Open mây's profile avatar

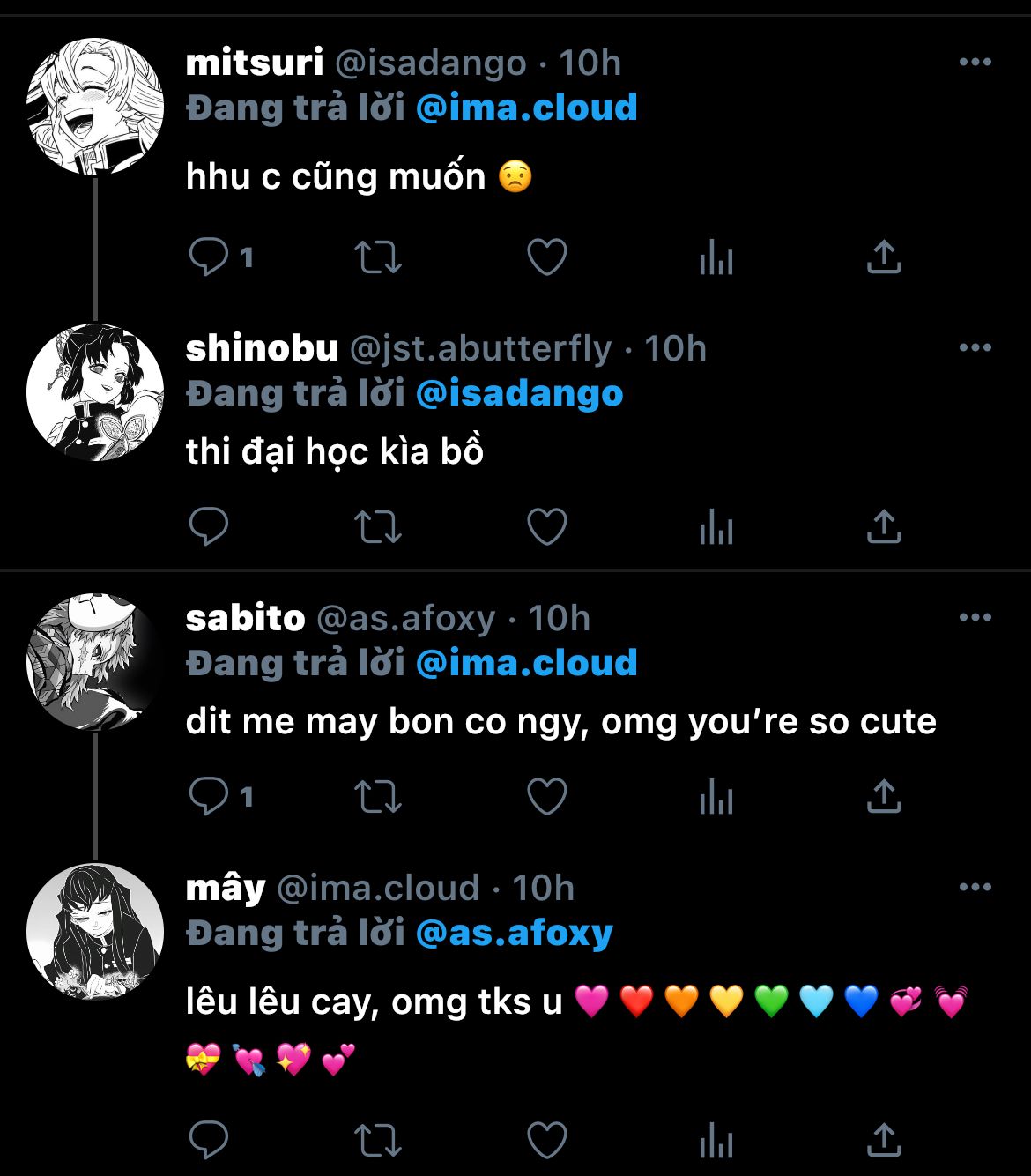(95, 931)
